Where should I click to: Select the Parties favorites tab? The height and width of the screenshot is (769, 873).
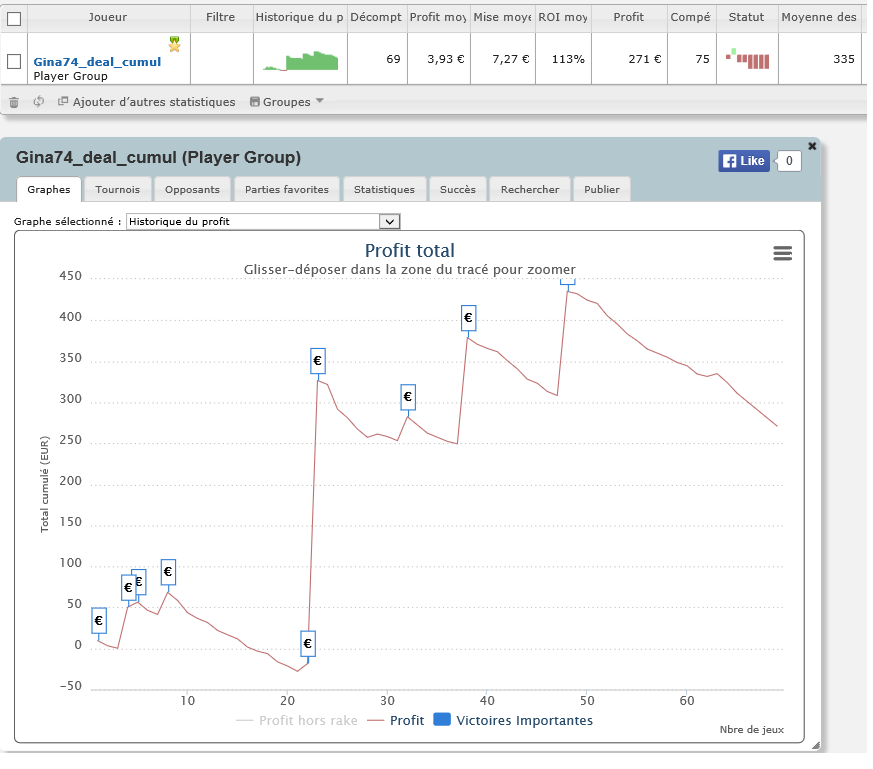coord(287,189)
